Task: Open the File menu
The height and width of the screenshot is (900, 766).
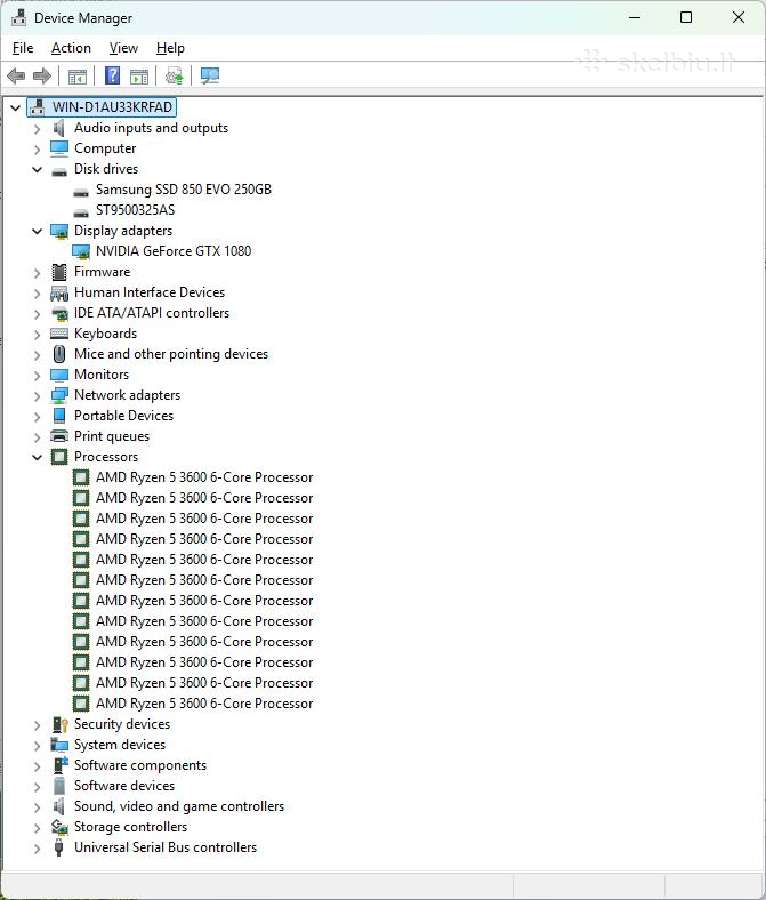Action: pos(23,48)
